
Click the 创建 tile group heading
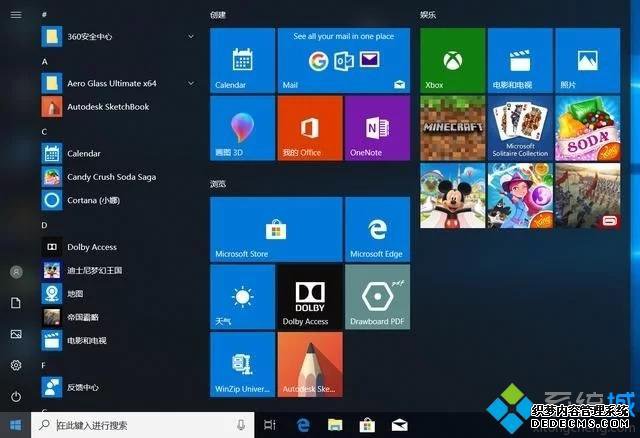coord(218,15)
